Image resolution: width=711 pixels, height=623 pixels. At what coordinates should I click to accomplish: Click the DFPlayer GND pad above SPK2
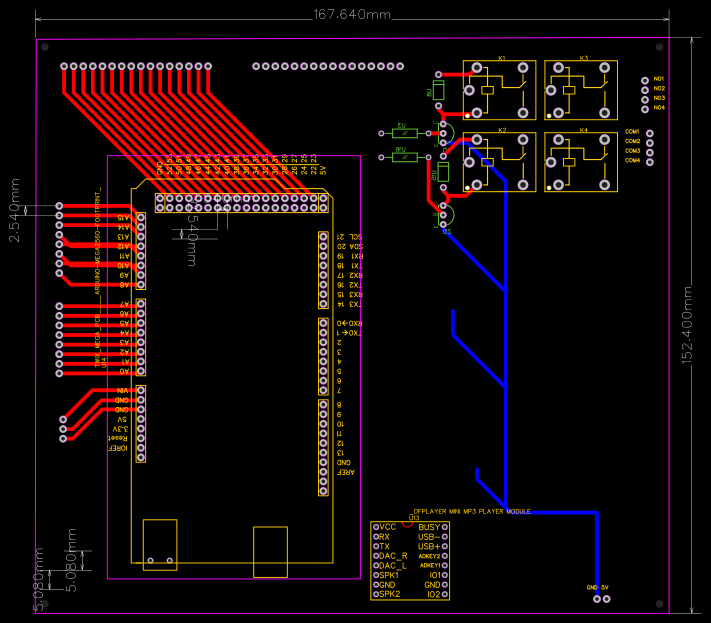[376, 584]
